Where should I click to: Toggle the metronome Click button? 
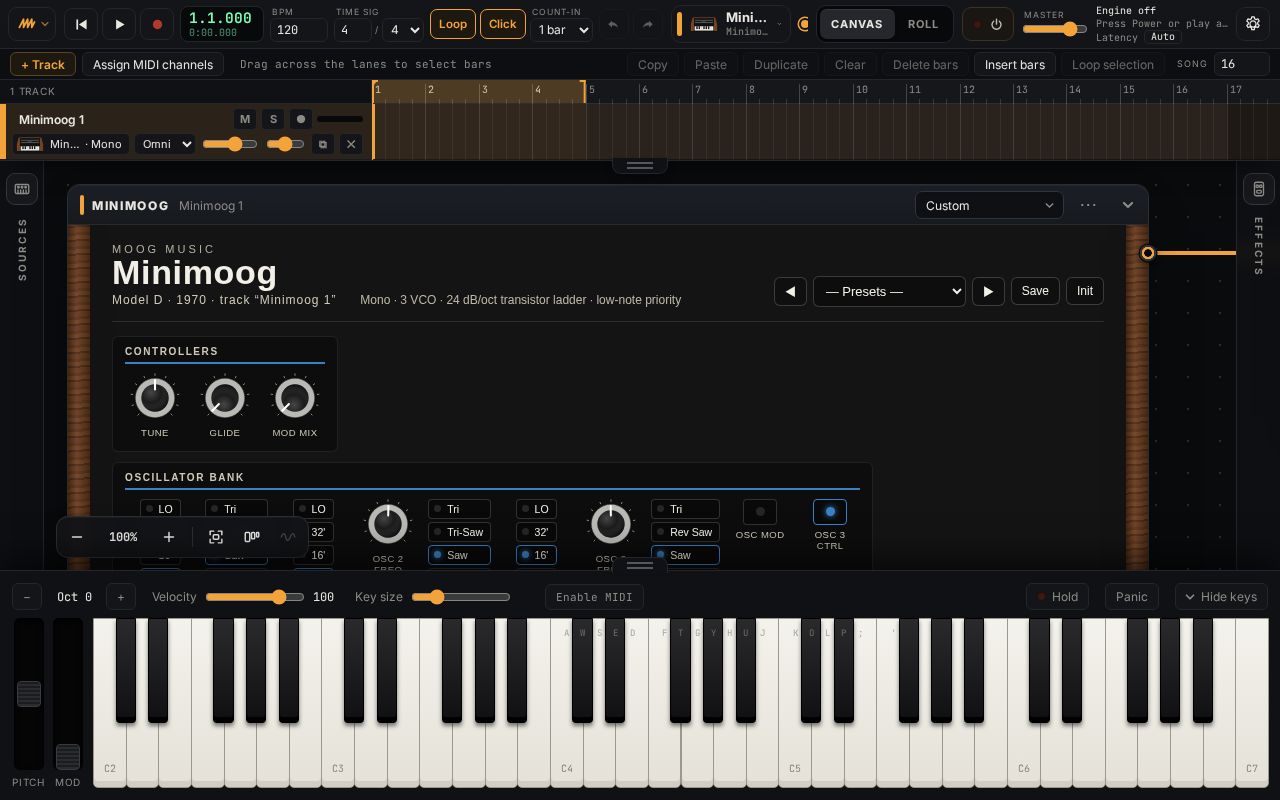click(503, 24)
